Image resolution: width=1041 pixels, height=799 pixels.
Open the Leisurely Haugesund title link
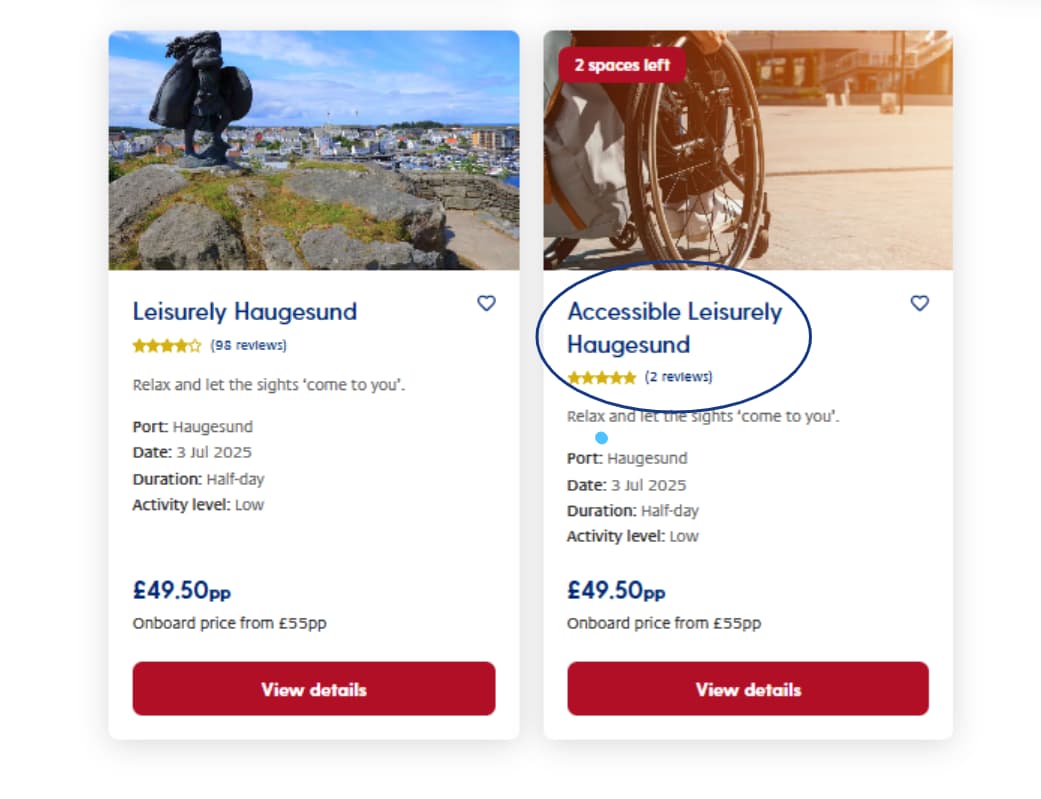coord(245,311)
